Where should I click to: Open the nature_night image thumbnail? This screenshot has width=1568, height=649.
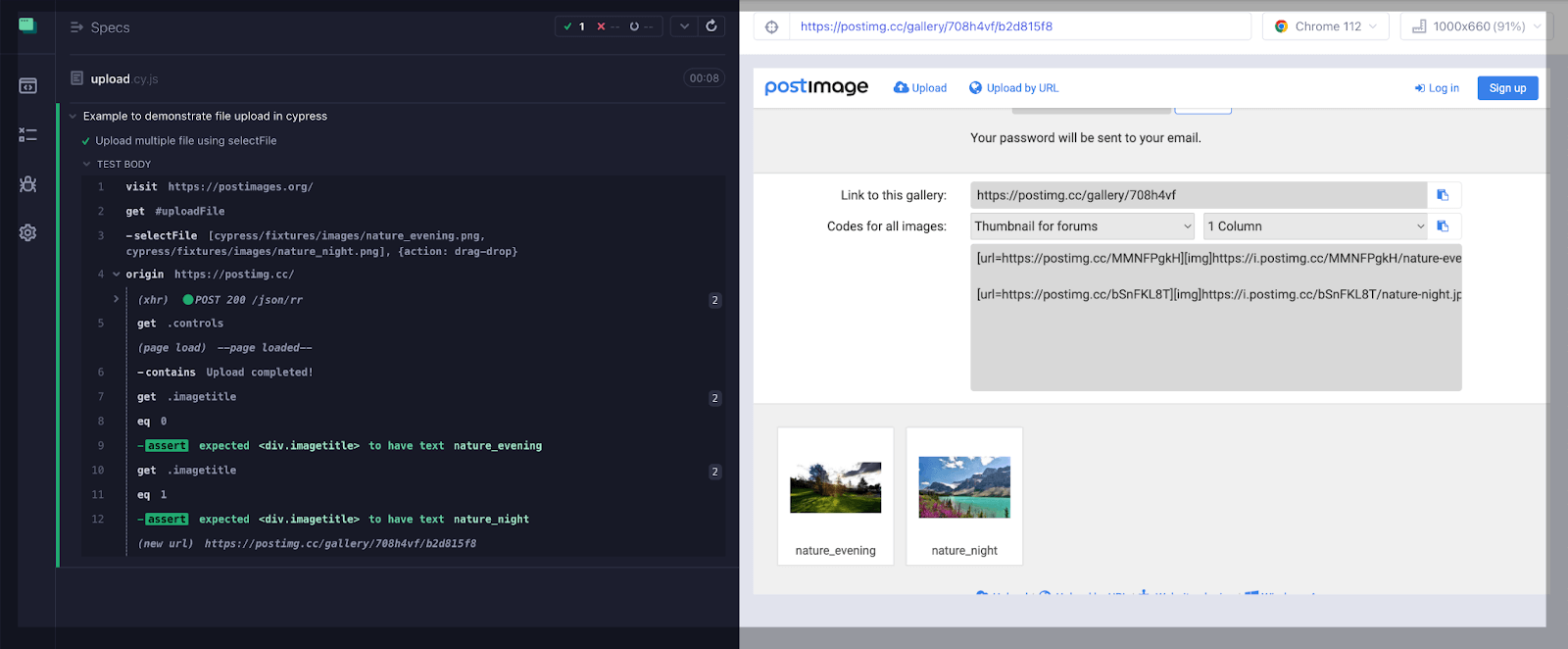[964, 488]
